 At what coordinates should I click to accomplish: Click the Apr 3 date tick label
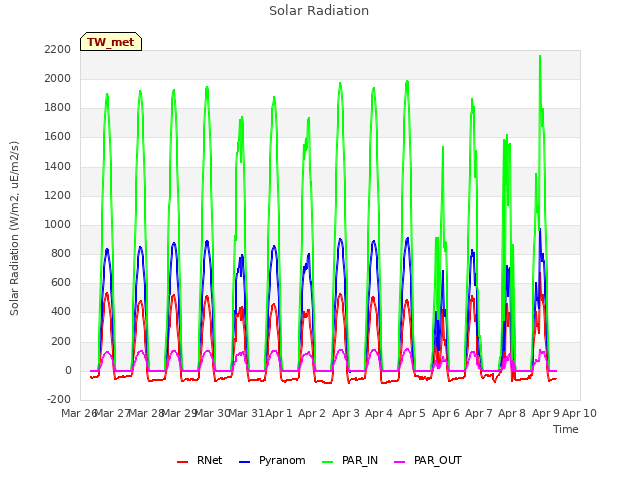click(345, 413)
